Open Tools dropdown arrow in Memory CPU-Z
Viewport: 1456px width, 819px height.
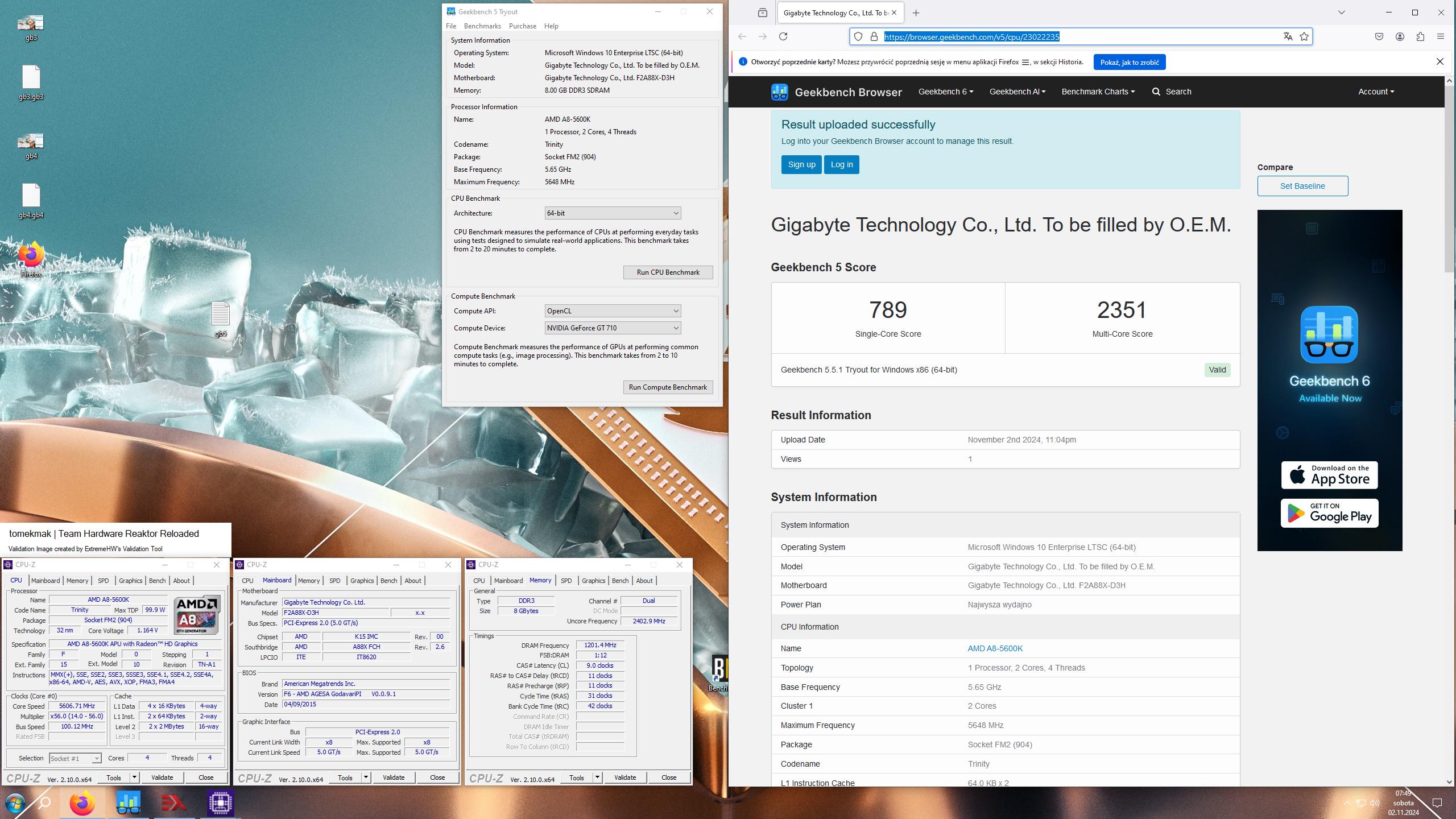[597, 777]
